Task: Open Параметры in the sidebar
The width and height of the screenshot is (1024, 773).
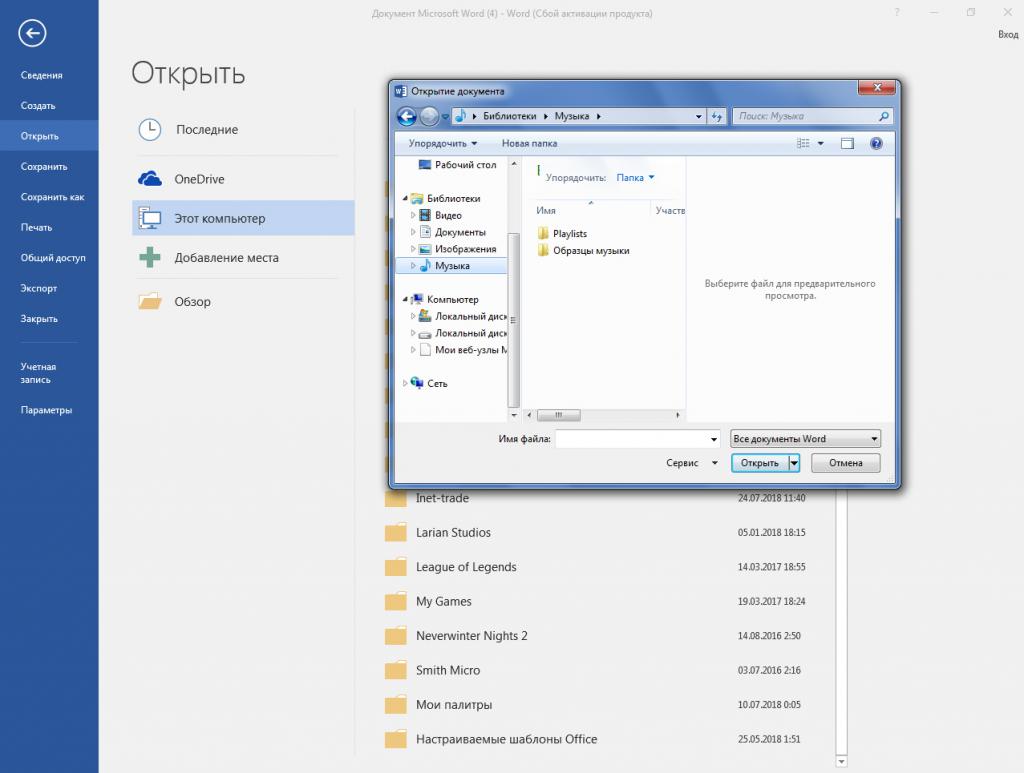Action: point(46,411)
